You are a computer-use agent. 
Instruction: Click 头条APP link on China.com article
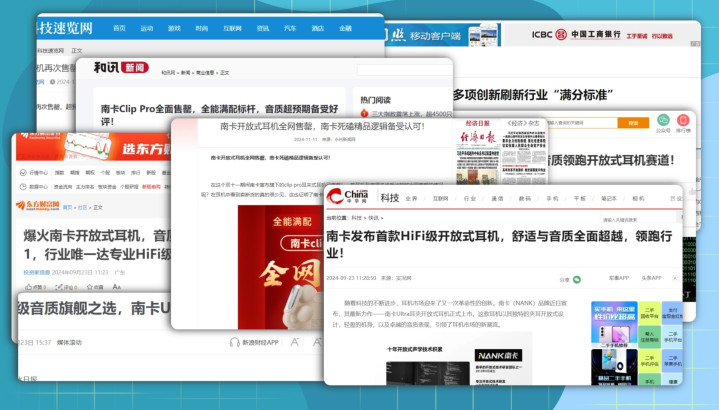pyautogui.click(x=651, y=278)
